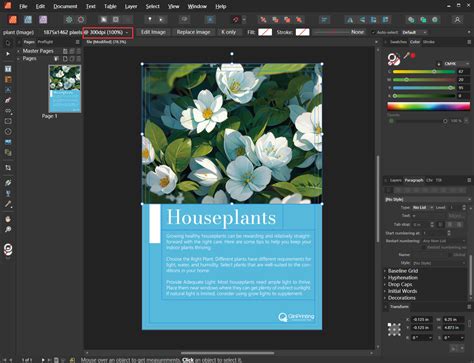Switch to the Photo persona icon
Viewport: 474px width, 363px height.
point(43,20)
